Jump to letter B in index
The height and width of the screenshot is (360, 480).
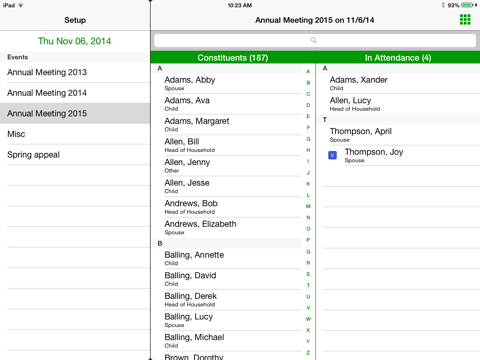click(x=308, y=83)
